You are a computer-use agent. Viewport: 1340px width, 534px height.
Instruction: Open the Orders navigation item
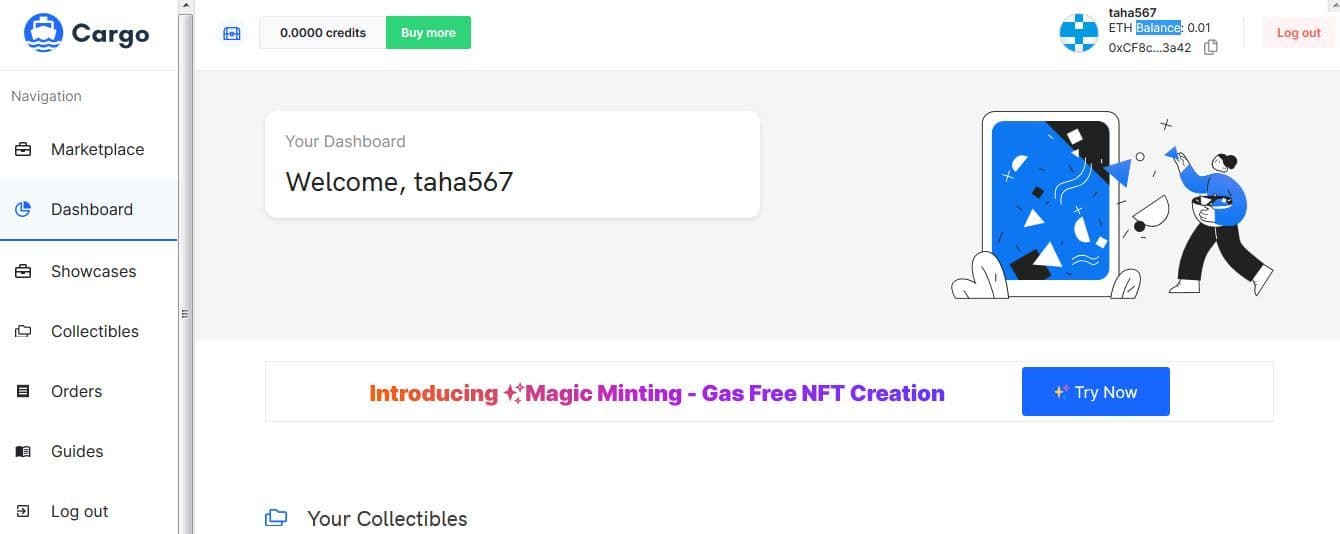pos(76,392)
